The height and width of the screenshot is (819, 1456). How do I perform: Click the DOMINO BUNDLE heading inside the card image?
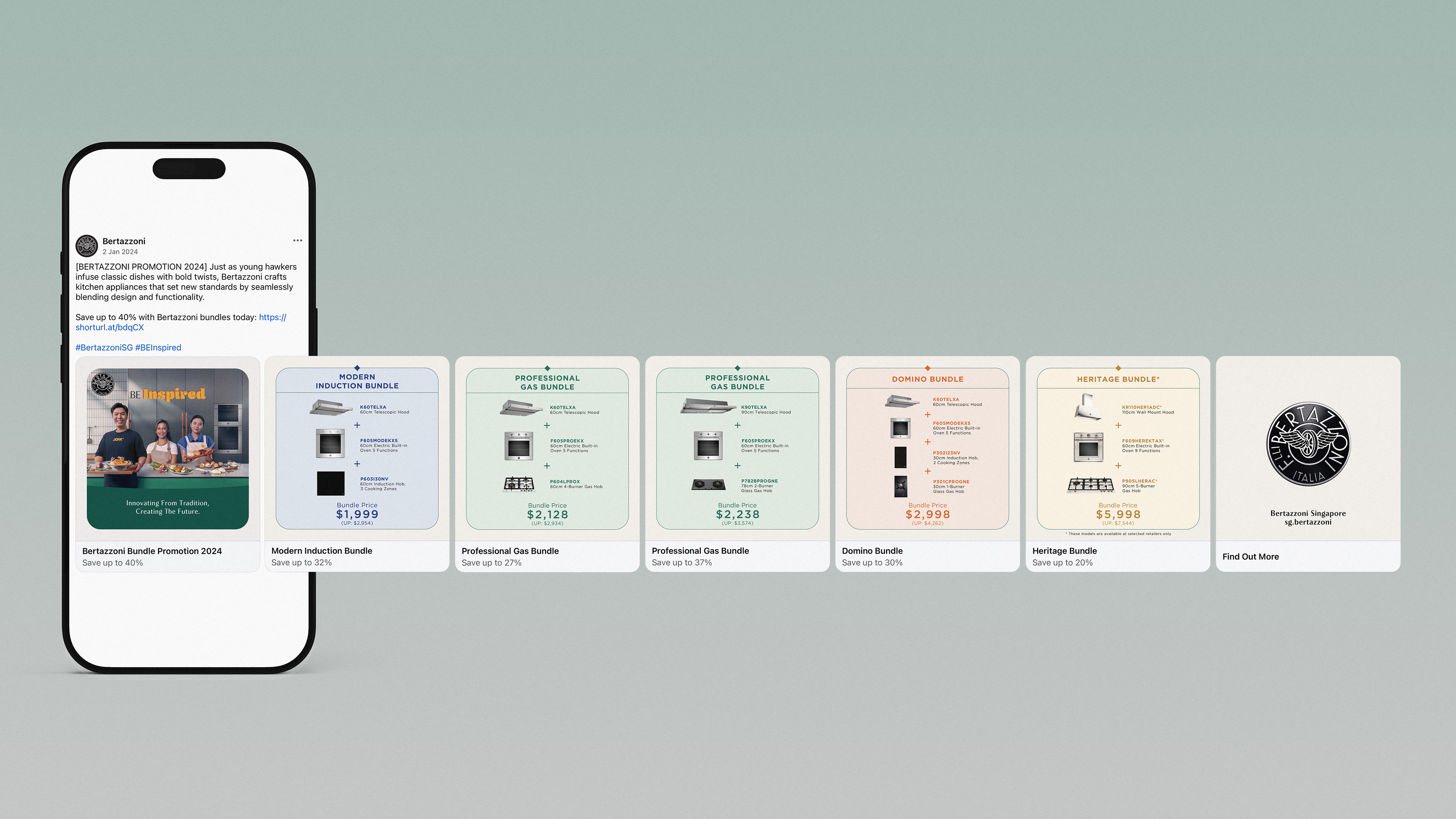click(927, 379)
